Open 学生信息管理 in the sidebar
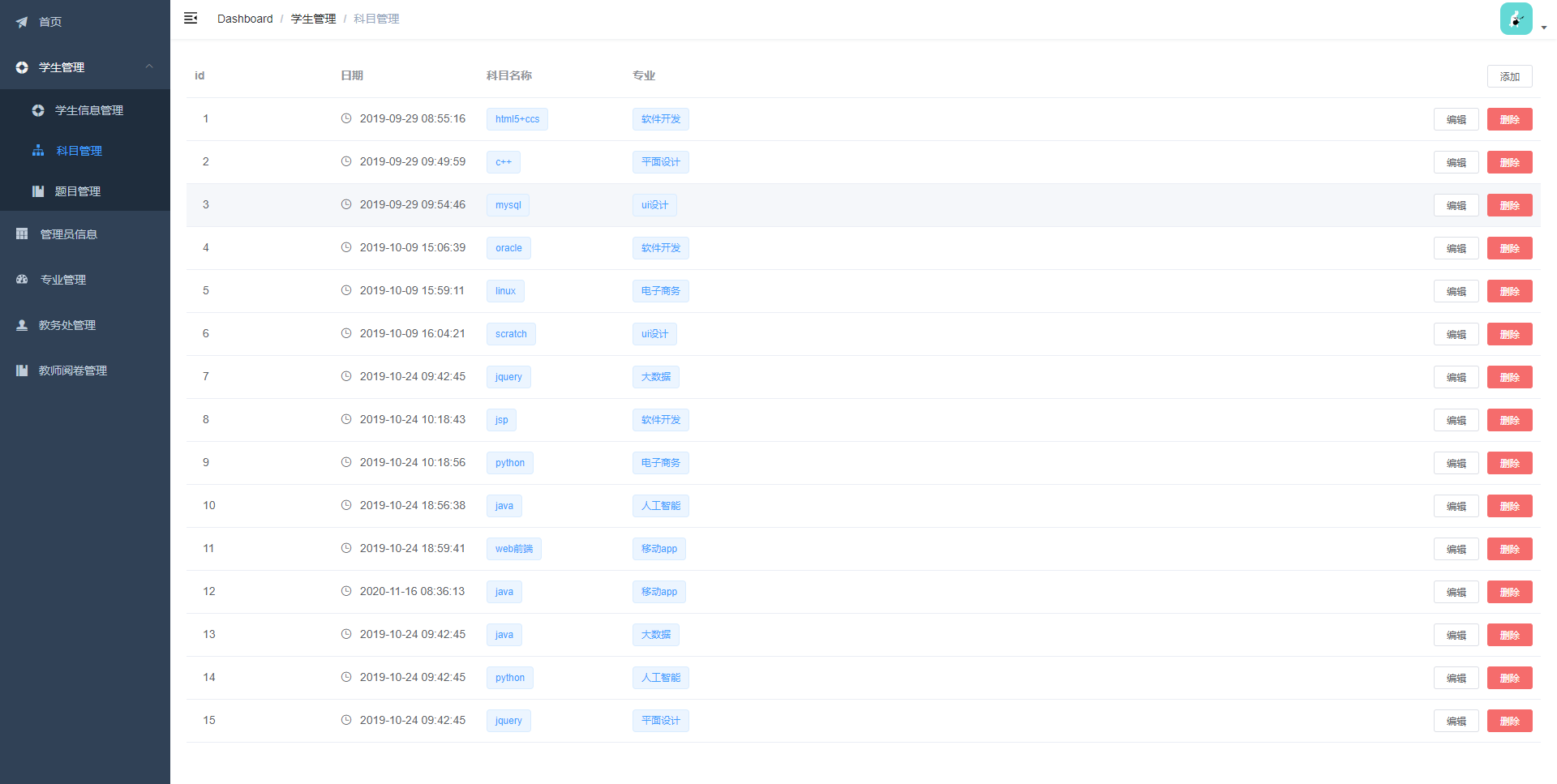The width and height of the screenshot is (1557, 784). [88, 110]
